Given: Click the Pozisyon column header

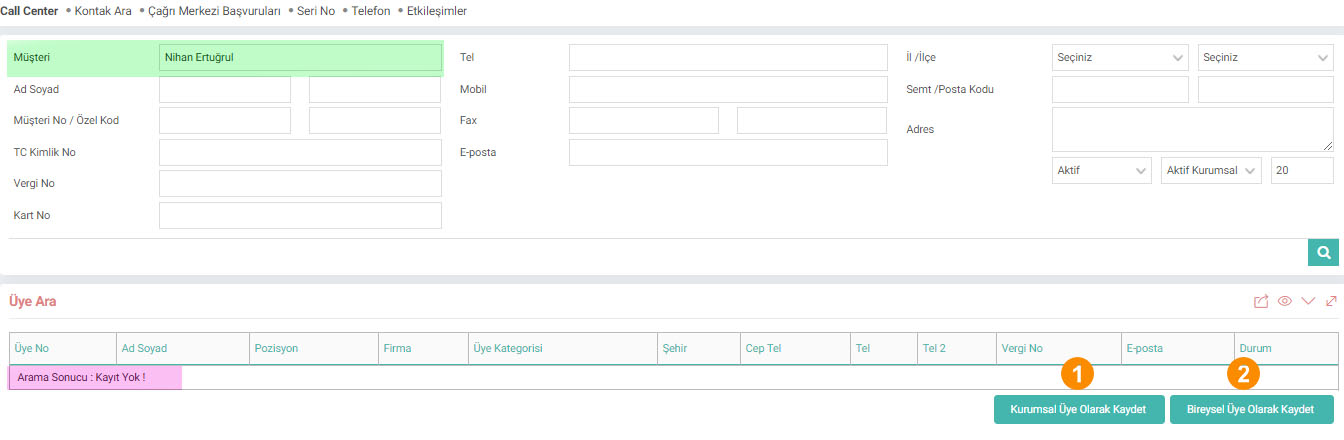Looking at the screenshot, I should tap(313, 348).
